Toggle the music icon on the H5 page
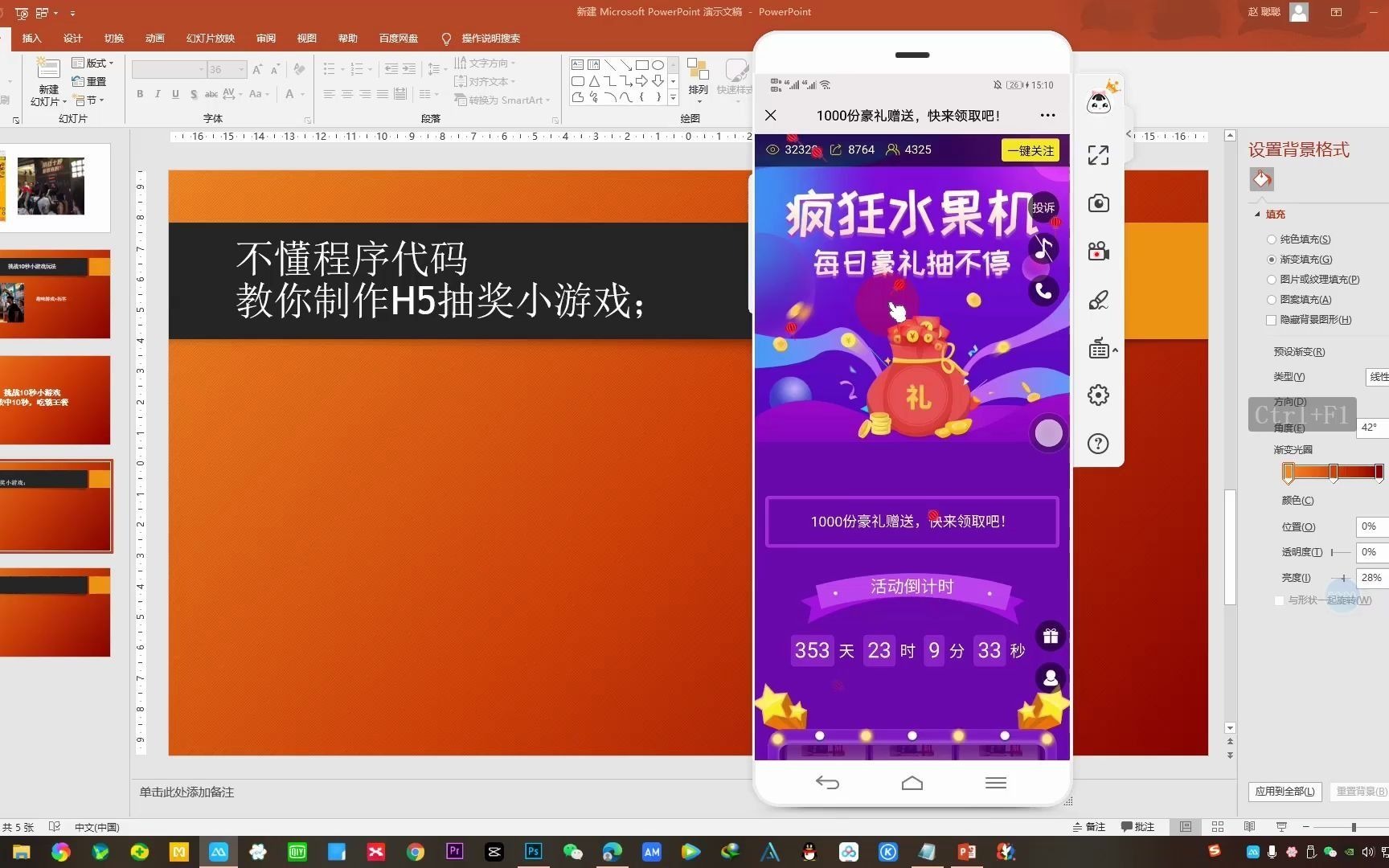The height and width of the screenshot is (868, 1389). point(1043,248)
